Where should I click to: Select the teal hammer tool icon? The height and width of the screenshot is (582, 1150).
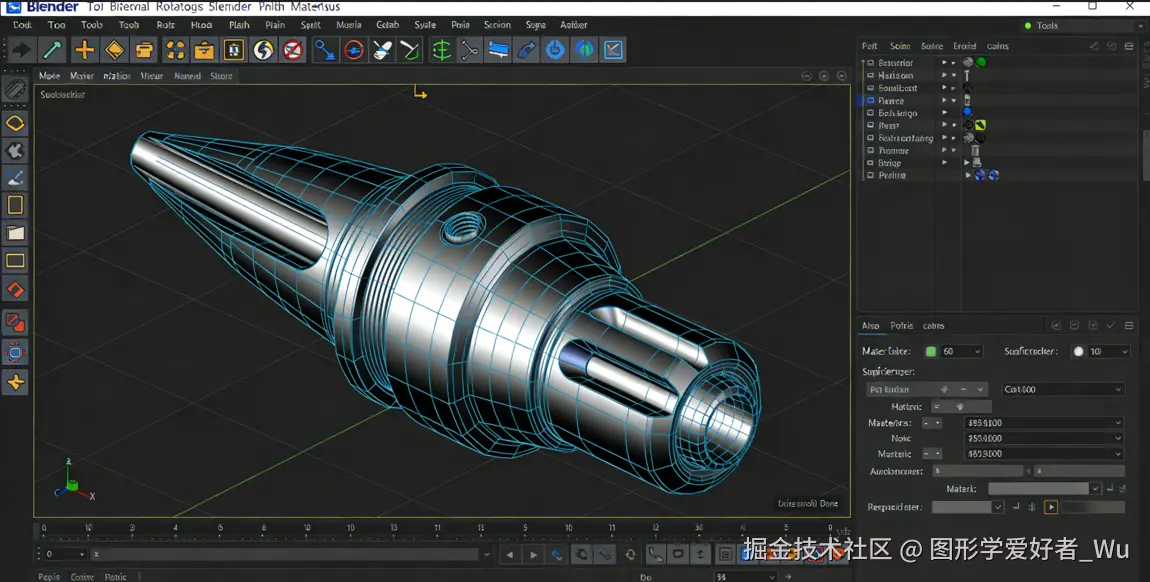(53, 50)
